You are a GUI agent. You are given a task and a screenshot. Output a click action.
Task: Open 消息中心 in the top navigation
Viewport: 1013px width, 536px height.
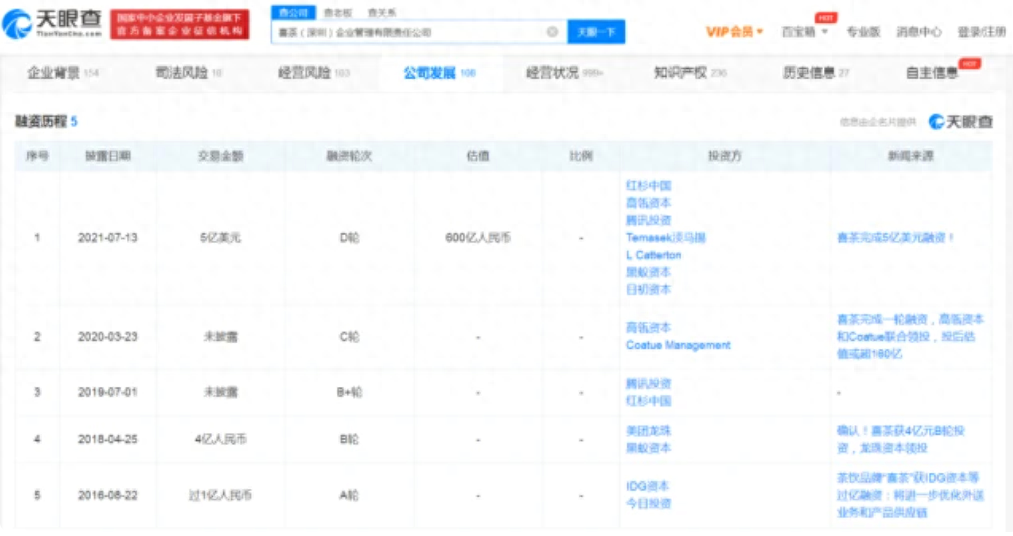[x=918, y=32]
